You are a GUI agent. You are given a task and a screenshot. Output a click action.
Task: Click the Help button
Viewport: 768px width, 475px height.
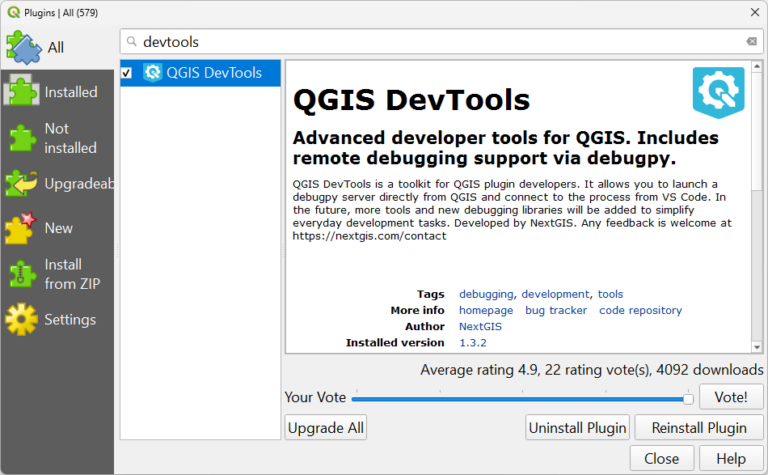coord(731,459)
